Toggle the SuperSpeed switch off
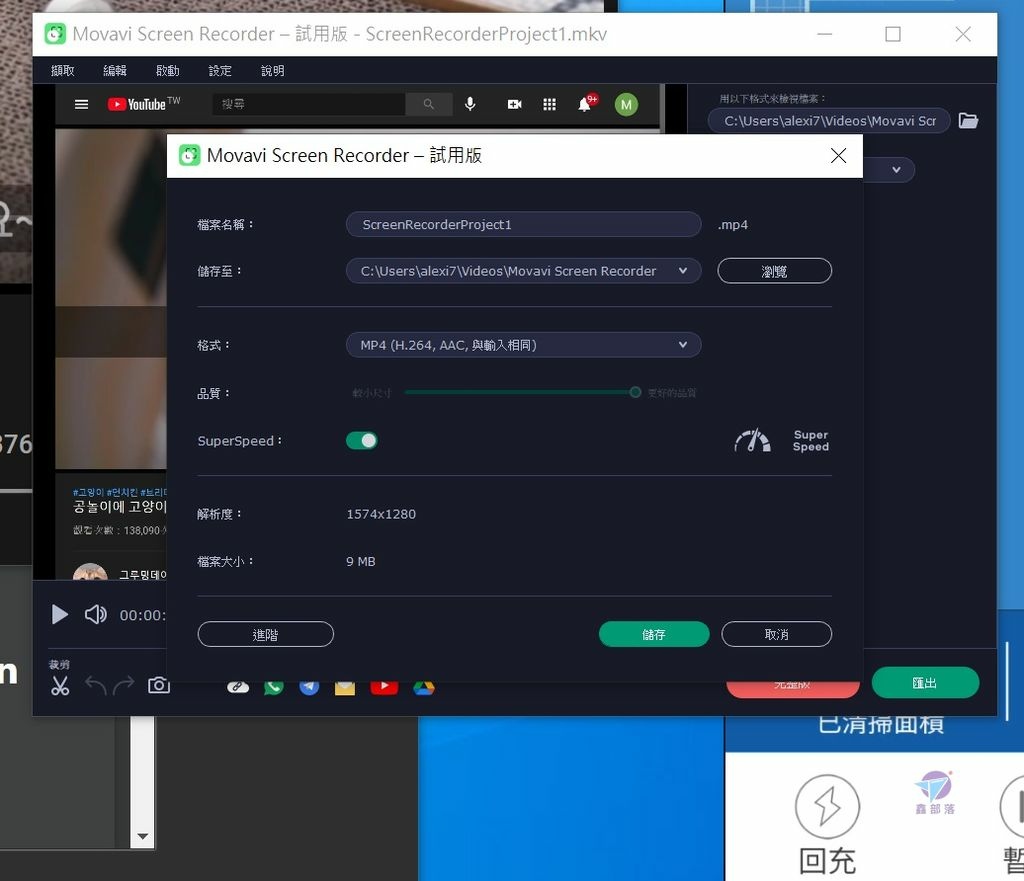Screen dimensions: 1024x881 (361, 441)
